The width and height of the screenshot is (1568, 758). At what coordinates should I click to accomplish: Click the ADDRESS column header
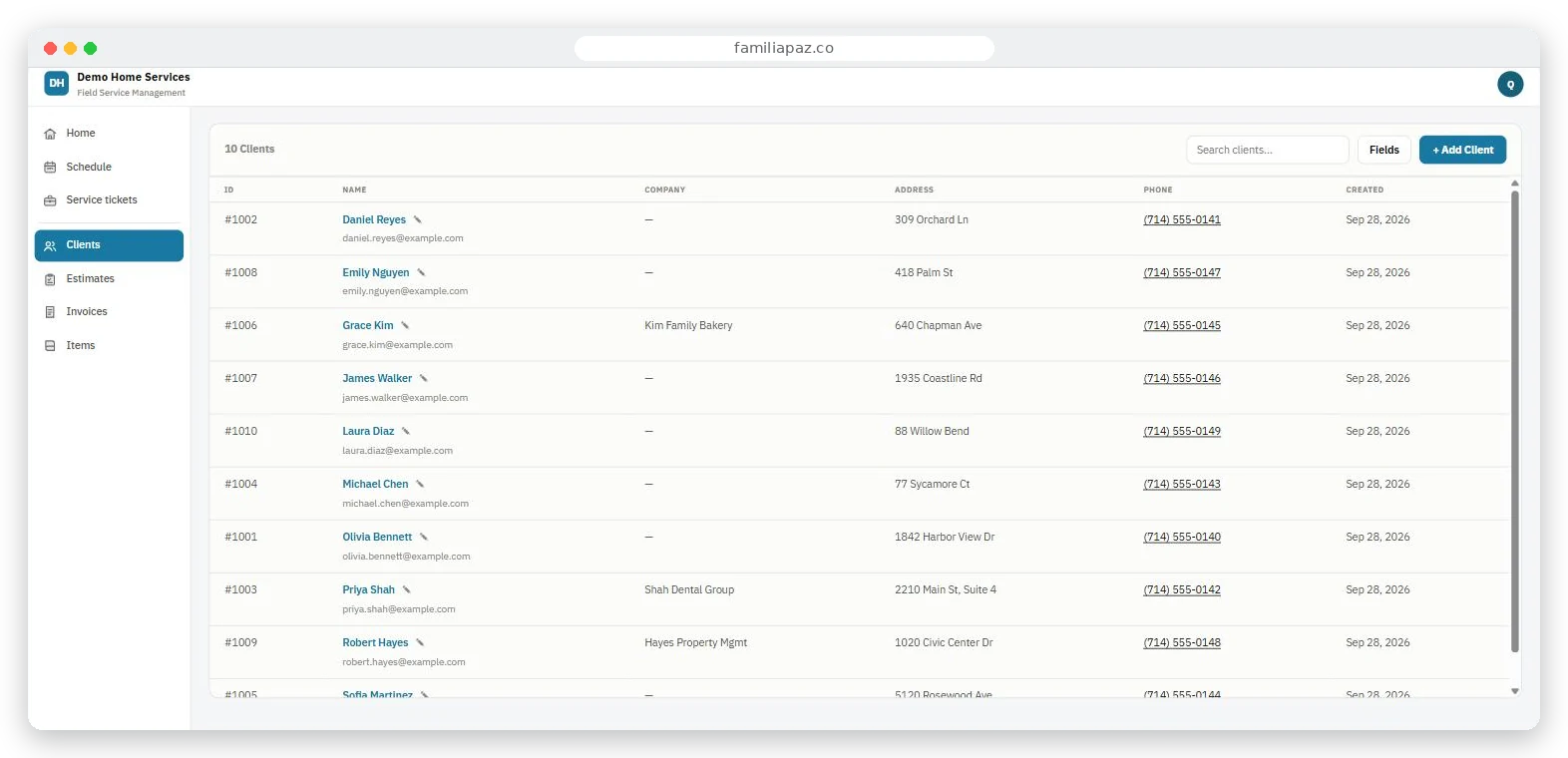[914, 189]
